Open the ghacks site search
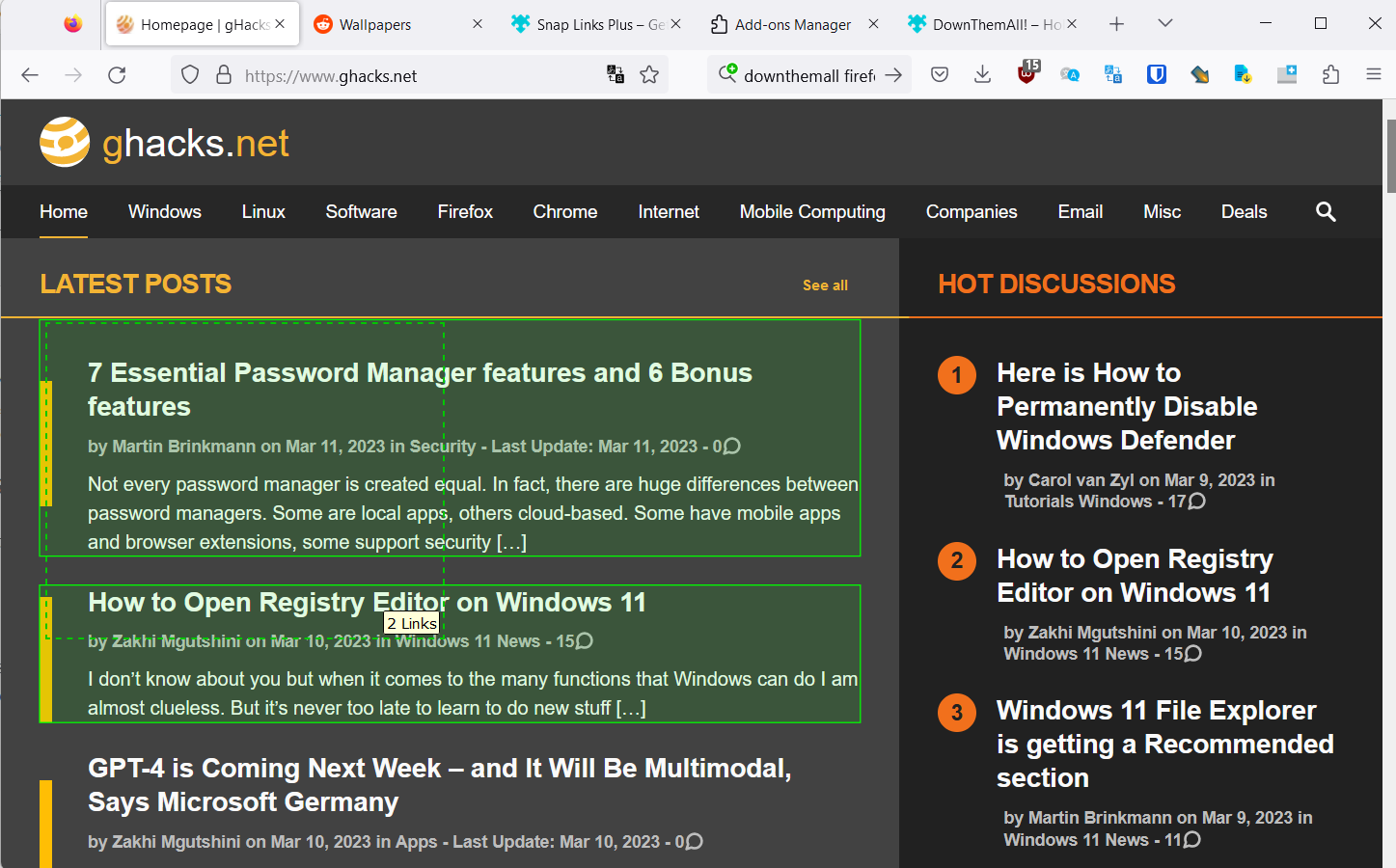This screenshot has width=1396, height=868. [1326, 212]
